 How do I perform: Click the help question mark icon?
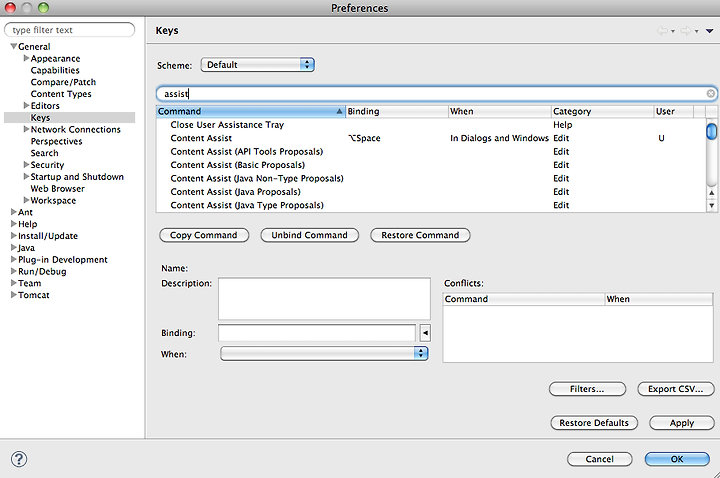point(19,459)
